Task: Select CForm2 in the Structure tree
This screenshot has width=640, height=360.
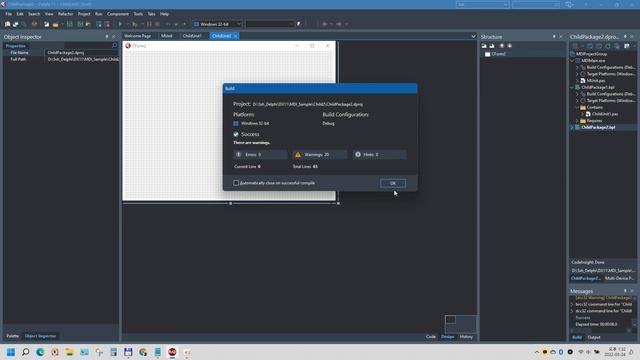Action: click(498, 54)
